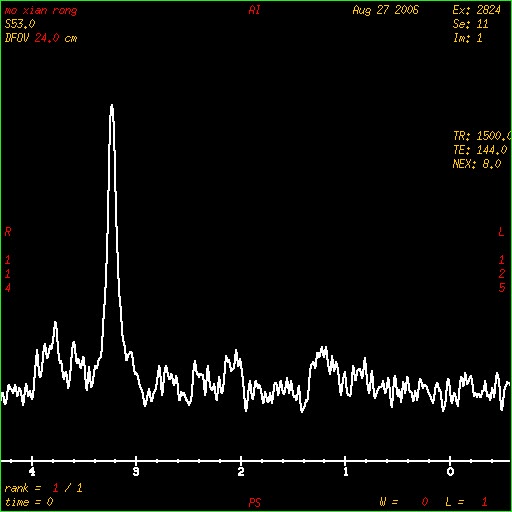Click the axis tick labeled 2
This screenshot has width=512, height=512.
[241, 471]
